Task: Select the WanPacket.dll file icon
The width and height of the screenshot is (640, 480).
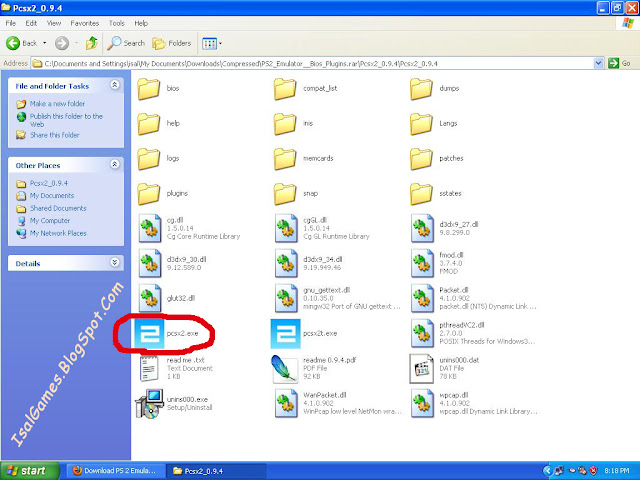Action: [x=286, y=403]
